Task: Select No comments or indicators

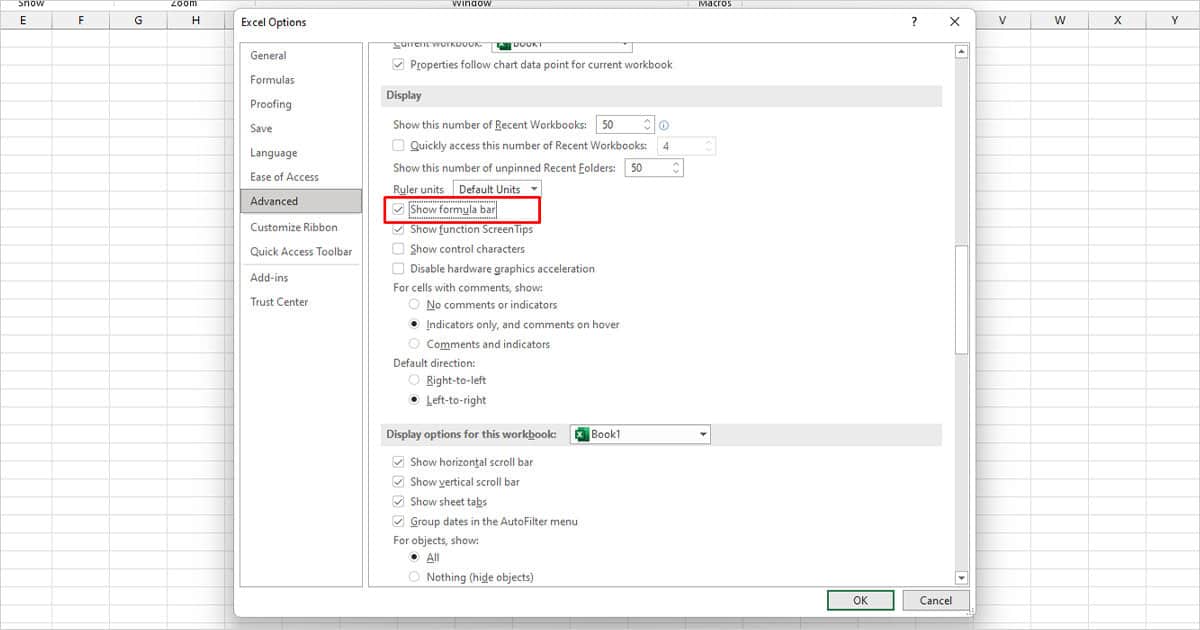Action: pos(413,304)
